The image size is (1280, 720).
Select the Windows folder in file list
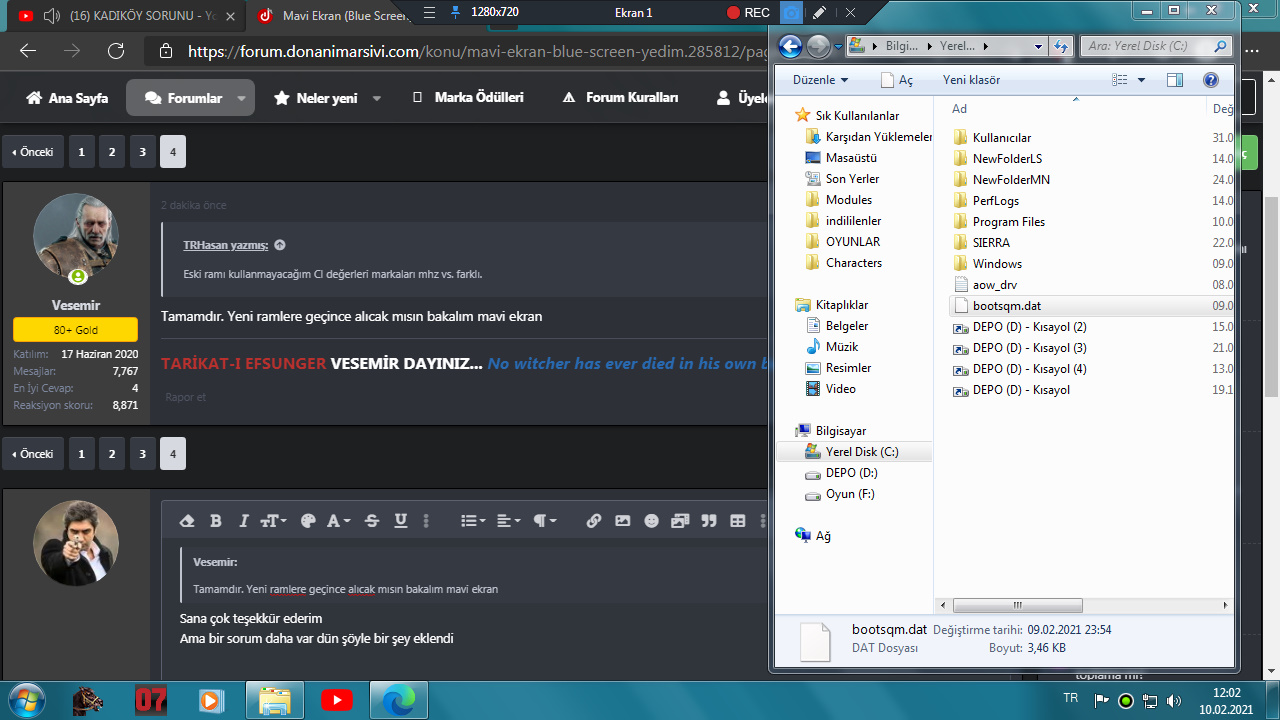click(986, 264)
